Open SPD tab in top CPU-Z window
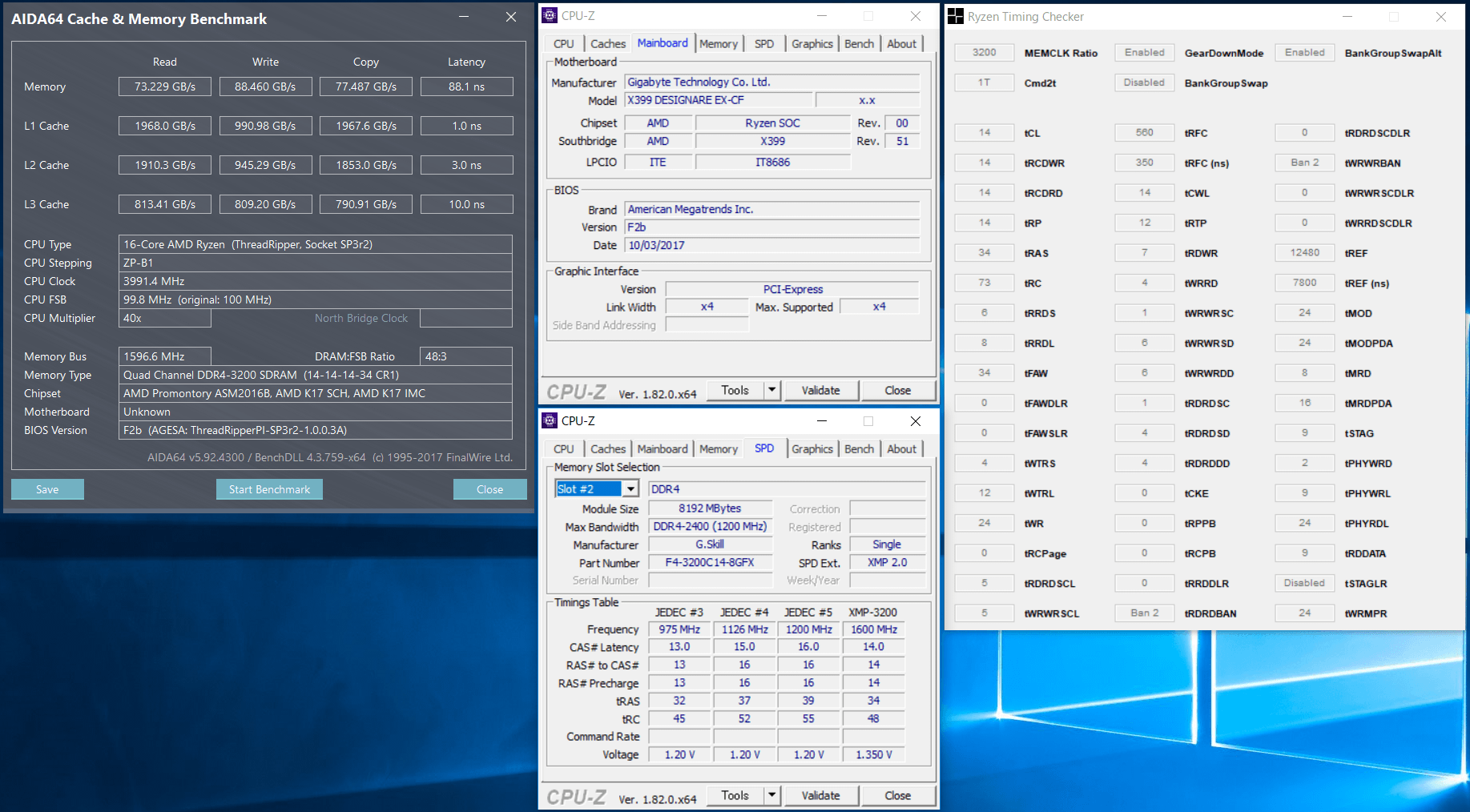This screenshot has width=1470, height=812. (x=764, y=44)
